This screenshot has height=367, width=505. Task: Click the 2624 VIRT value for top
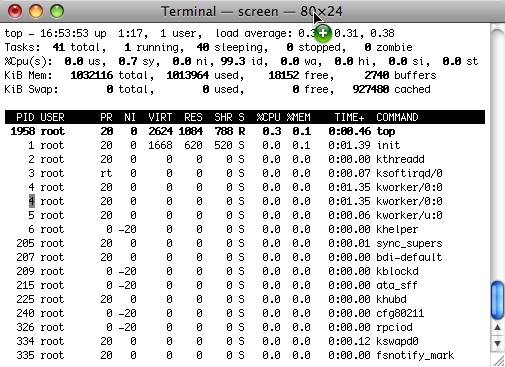coord(160,131)
